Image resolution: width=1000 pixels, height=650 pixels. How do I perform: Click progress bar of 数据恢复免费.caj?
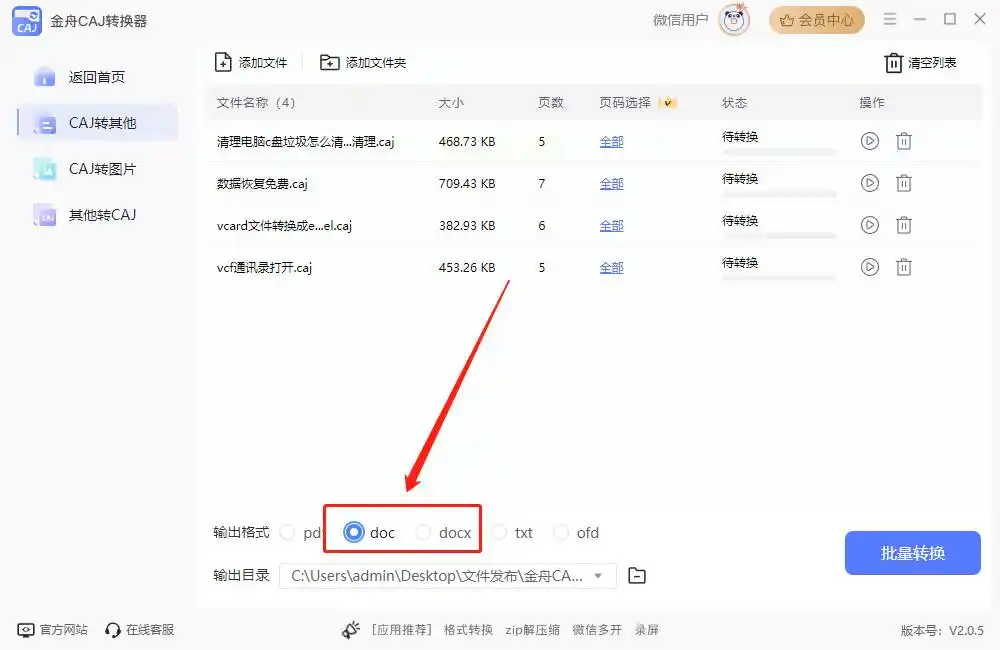779,194
